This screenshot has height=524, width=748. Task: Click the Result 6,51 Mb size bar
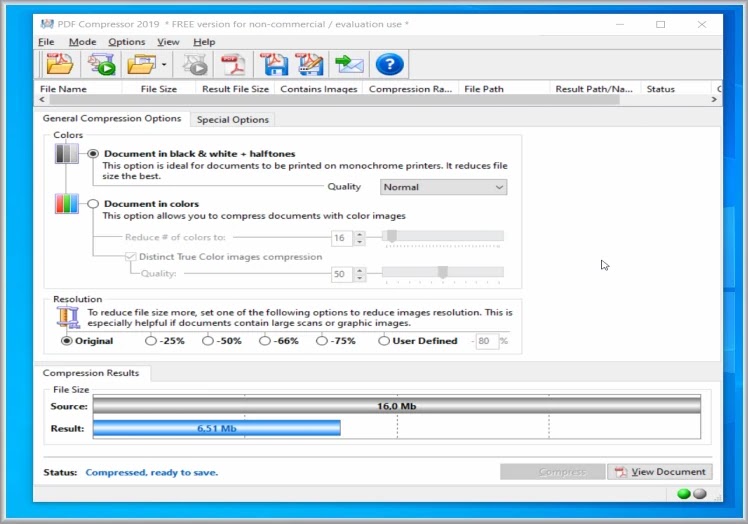click(x=217, y=428)
